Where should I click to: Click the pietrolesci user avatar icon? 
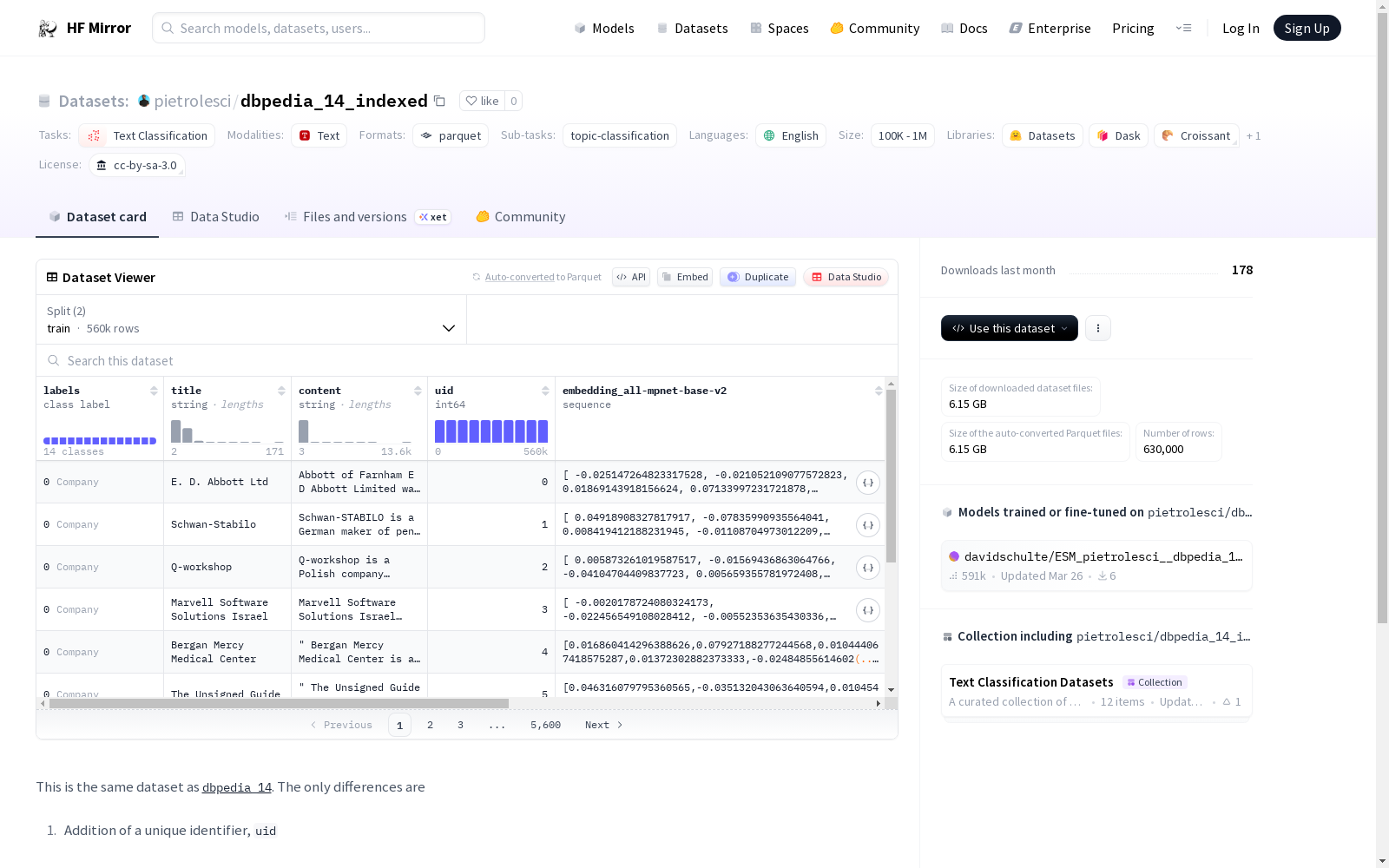(x=144, y=102)
